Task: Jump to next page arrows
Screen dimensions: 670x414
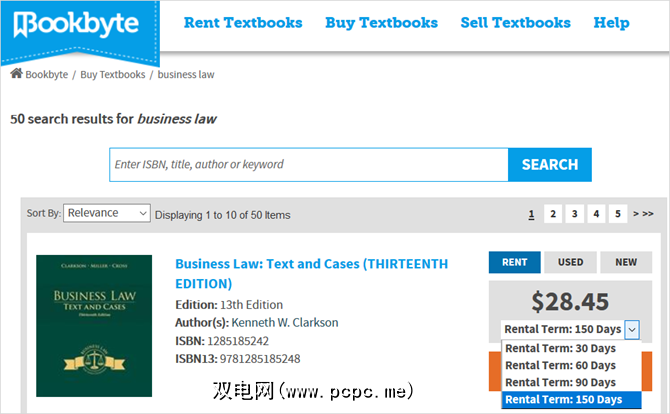Action: coord(643,214)
